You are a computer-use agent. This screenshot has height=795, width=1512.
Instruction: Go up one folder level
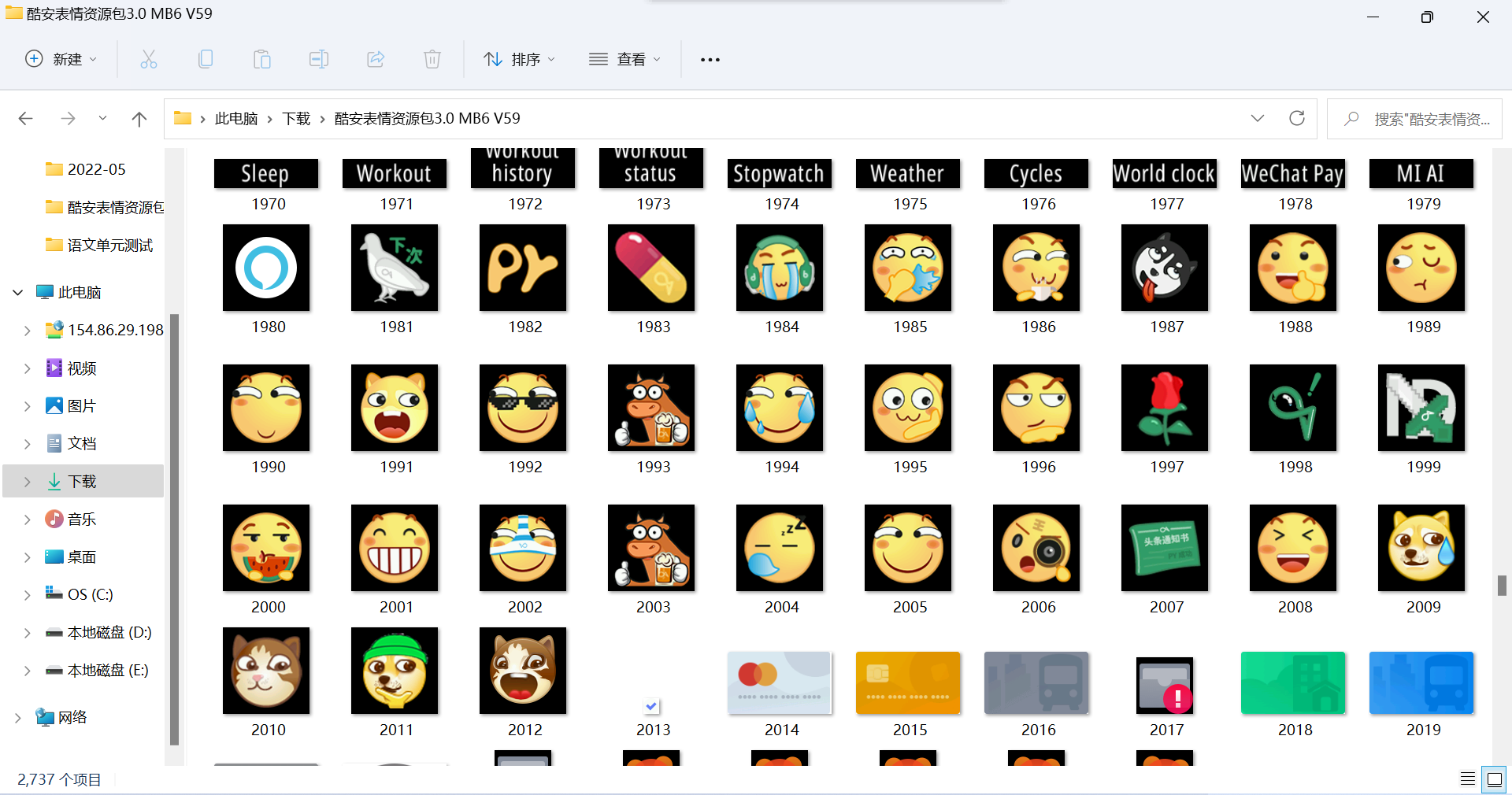(139, 119)
